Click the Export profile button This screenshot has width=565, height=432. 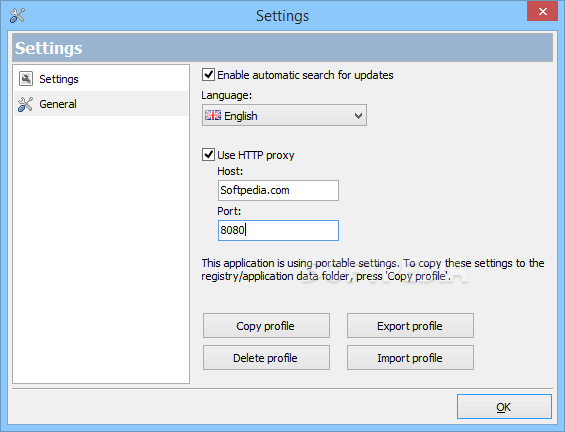point(410,326)
